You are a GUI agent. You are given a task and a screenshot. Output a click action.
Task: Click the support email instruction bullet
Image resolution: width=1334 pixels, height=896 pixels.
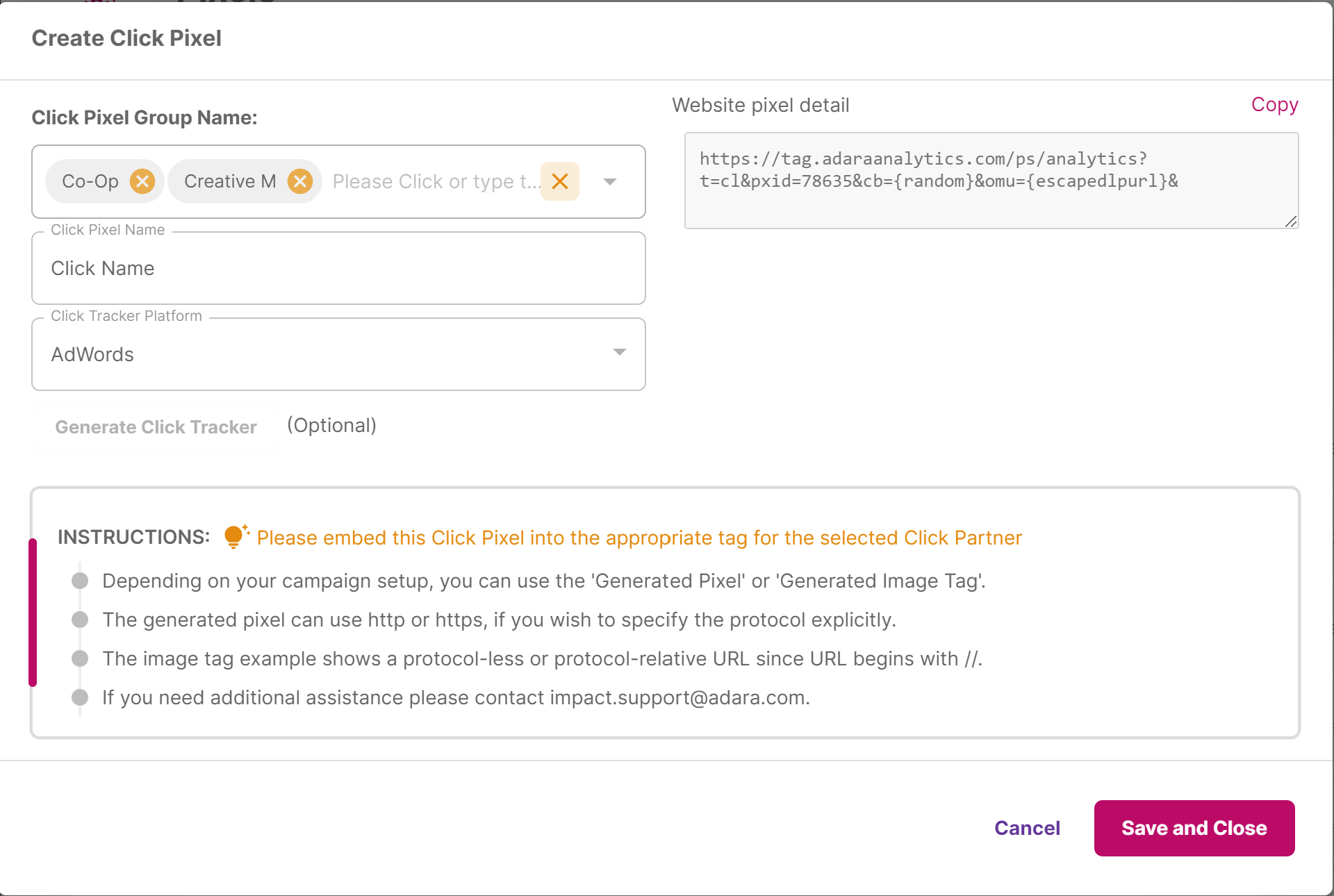[x=81, y=697]
